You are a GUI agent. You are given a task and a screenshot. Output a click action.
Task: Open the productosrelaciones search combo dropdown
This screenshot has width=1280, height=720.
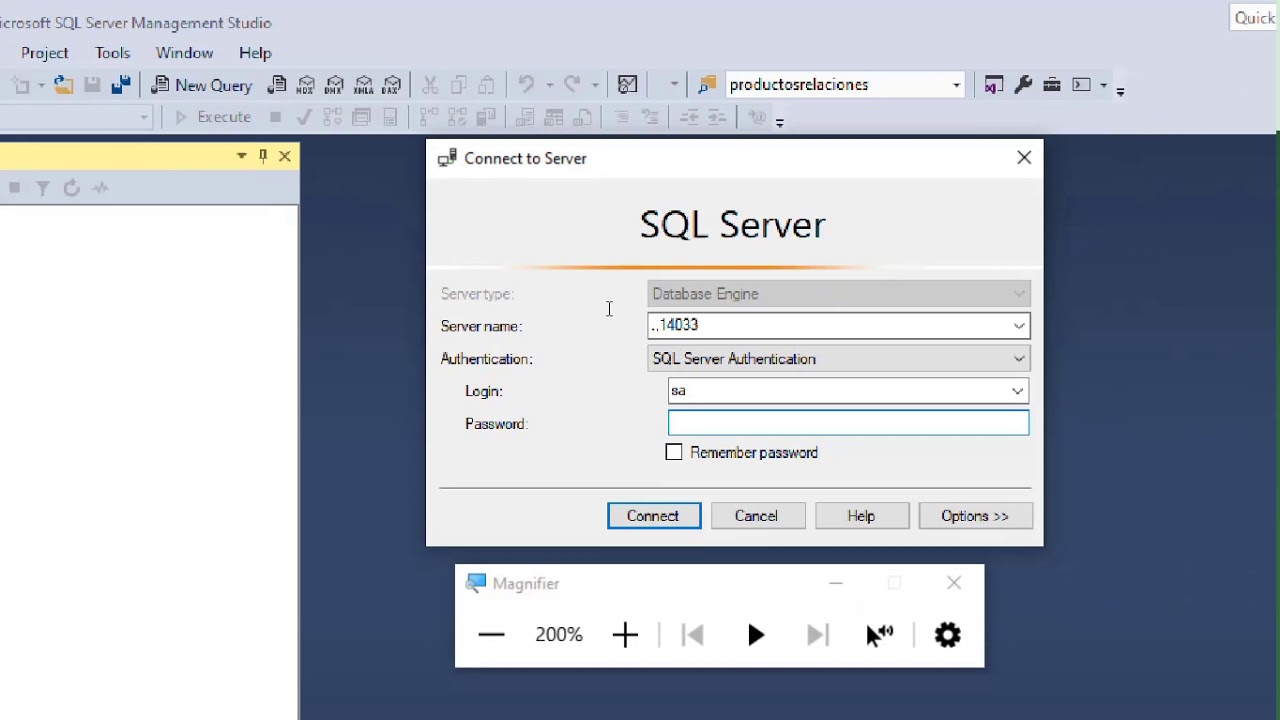pyautogui.click(x=956, y=85)
